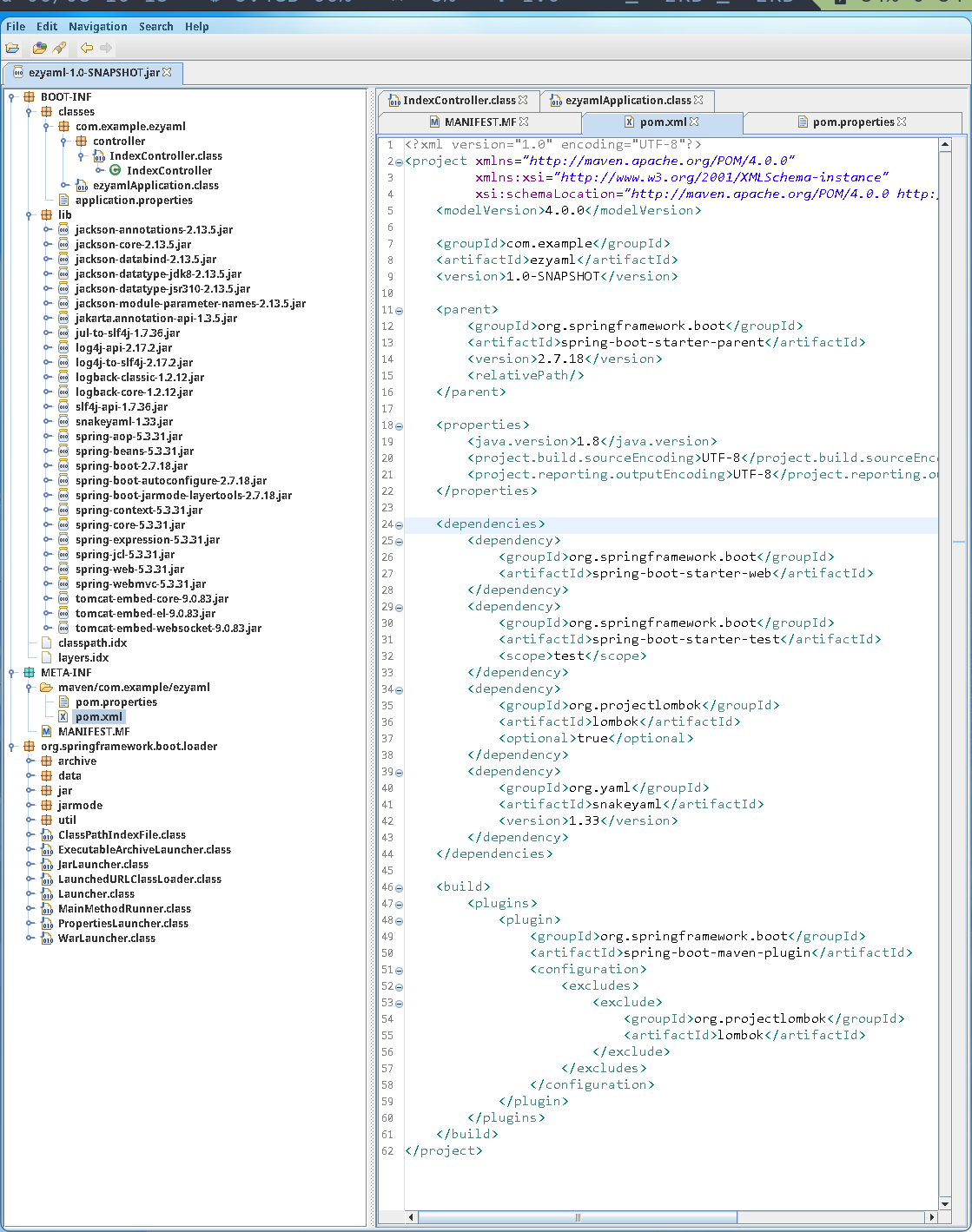
Task: Click the BOOT-INF package icon
Action: (x=30, y=97)
